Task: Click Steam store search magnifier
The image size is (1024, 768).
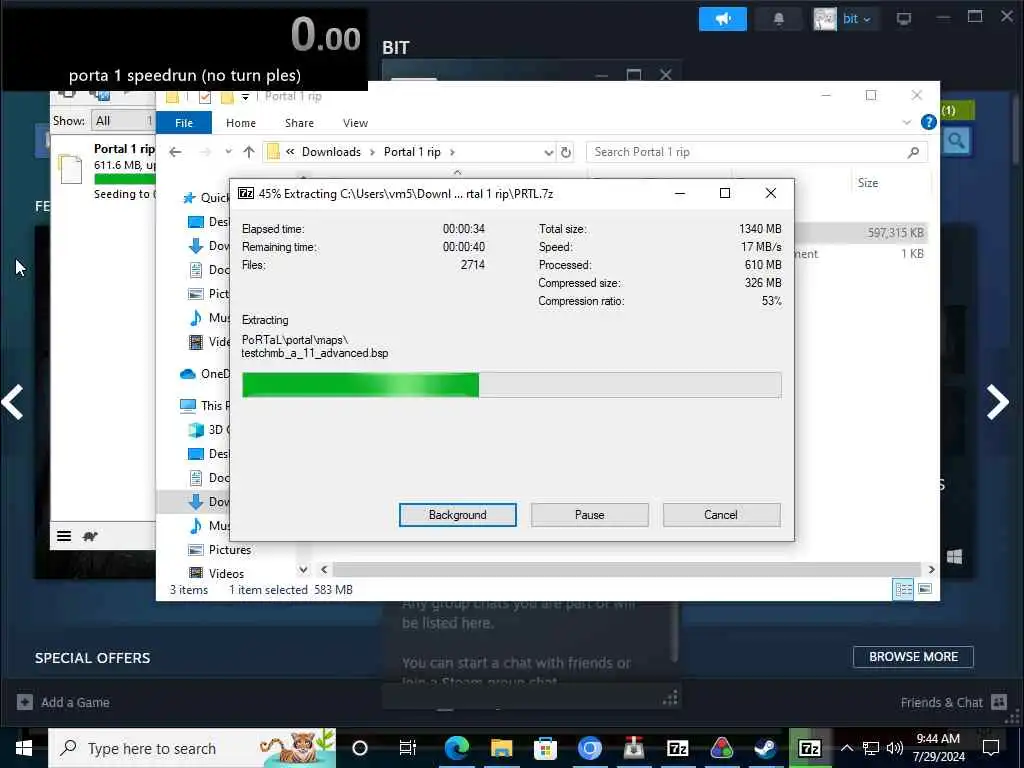Action: 956,141
